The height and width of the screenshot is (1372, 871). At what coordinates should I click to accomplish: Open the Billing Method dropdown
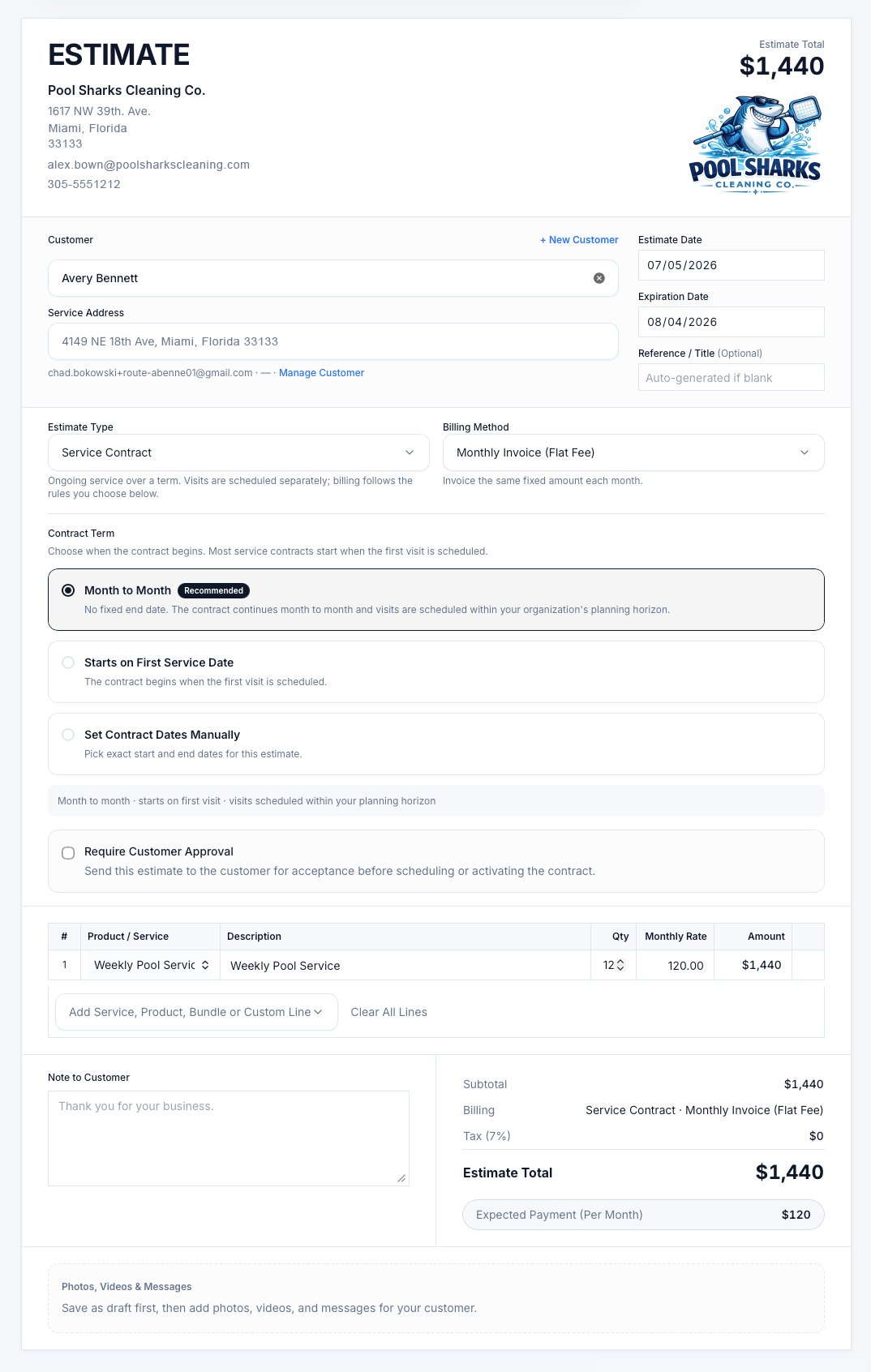click(633, 452)
